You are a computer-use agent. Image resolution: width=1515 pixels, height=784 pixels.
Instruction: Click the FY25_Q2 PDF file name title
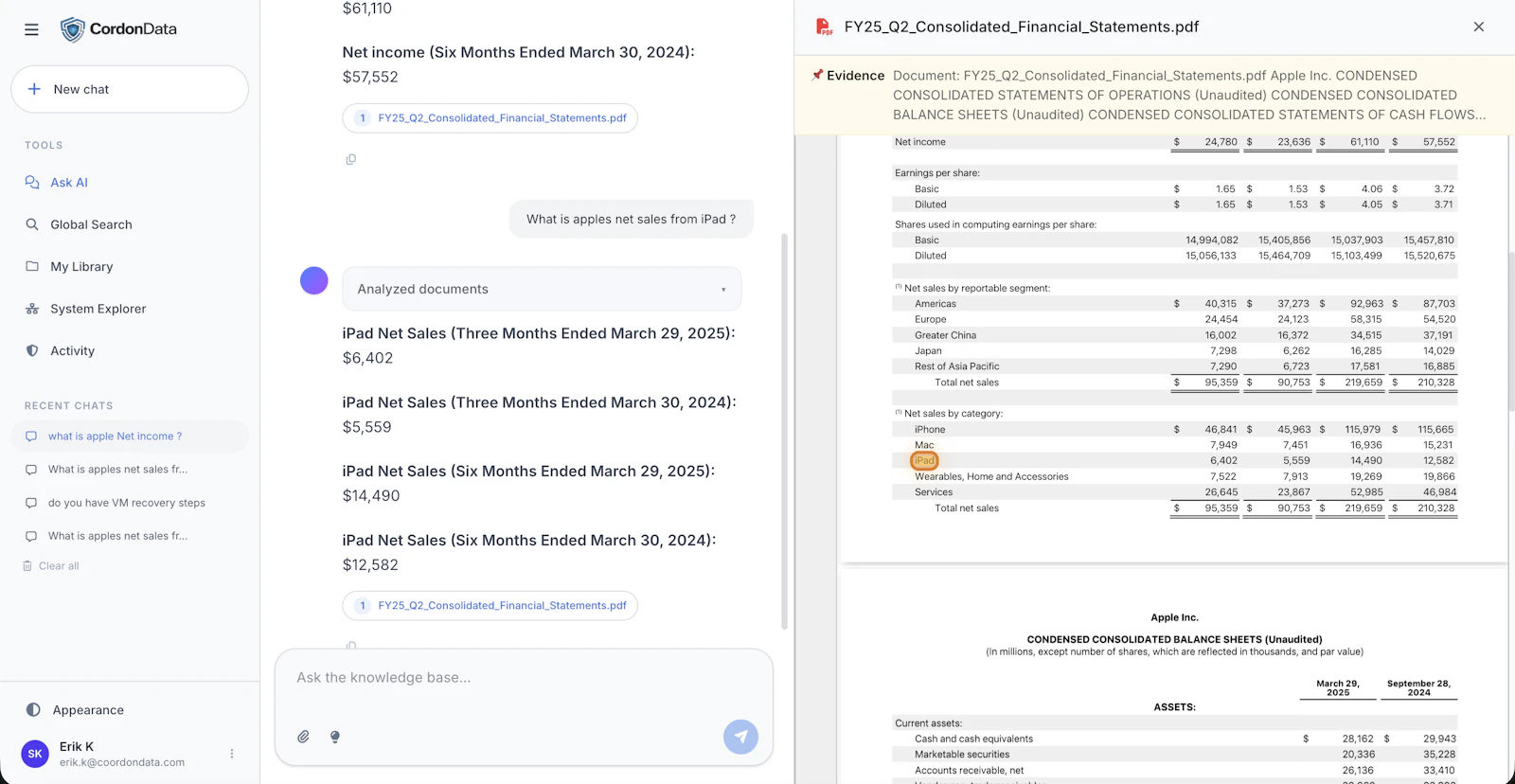point(1022,27)
